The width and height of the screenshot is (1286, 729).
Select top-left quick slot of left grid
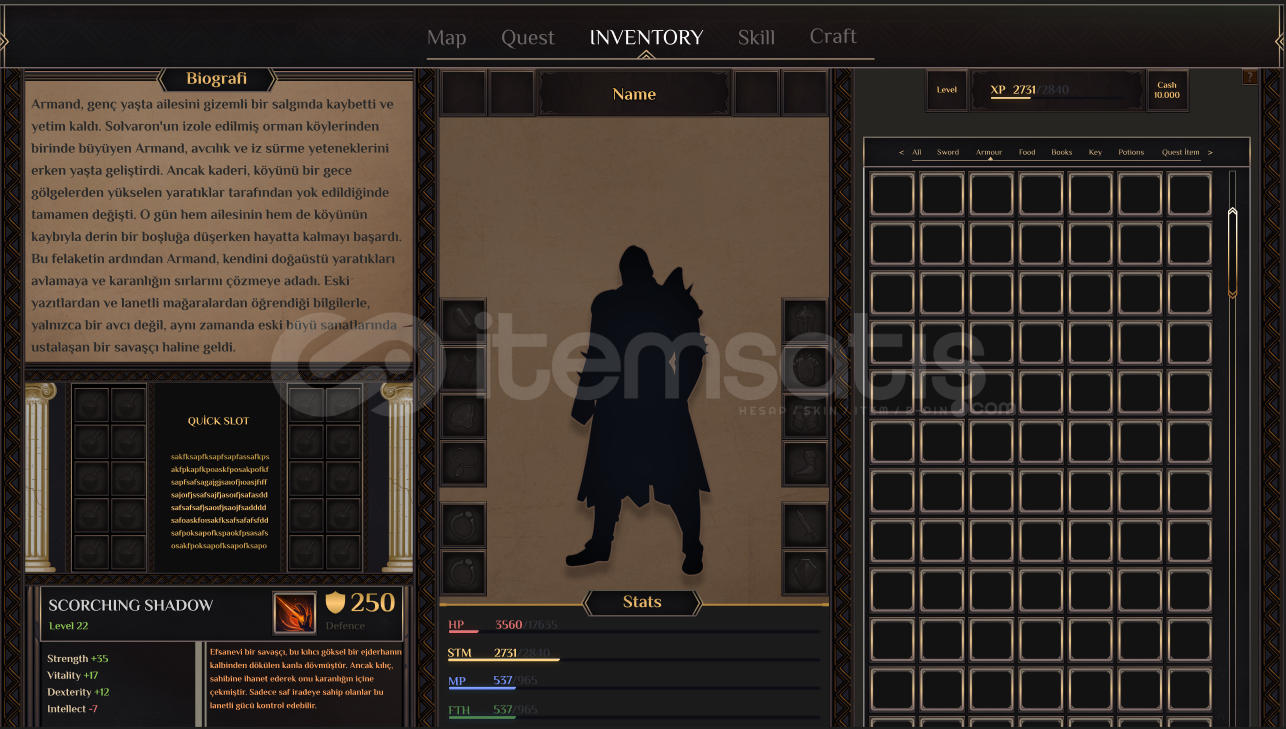92,404
